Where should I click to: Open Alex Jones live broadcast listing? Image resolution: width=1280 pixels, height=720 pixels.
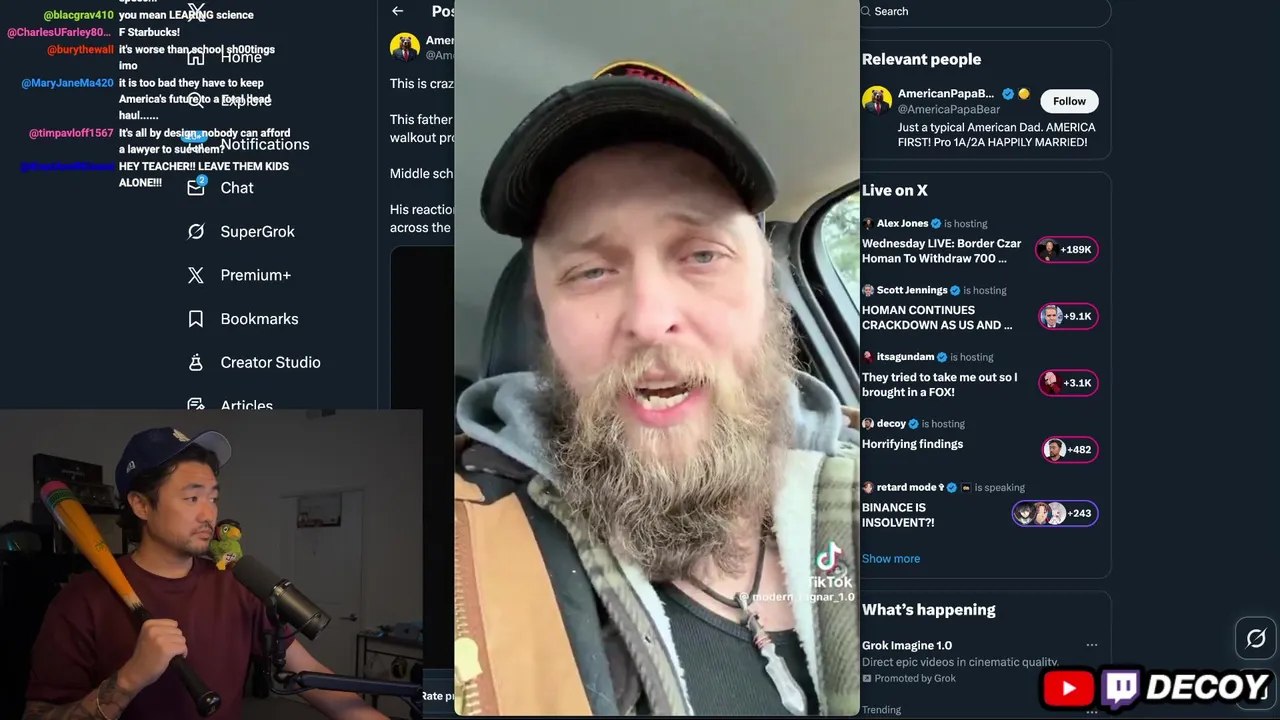click(x=942, y=250)
